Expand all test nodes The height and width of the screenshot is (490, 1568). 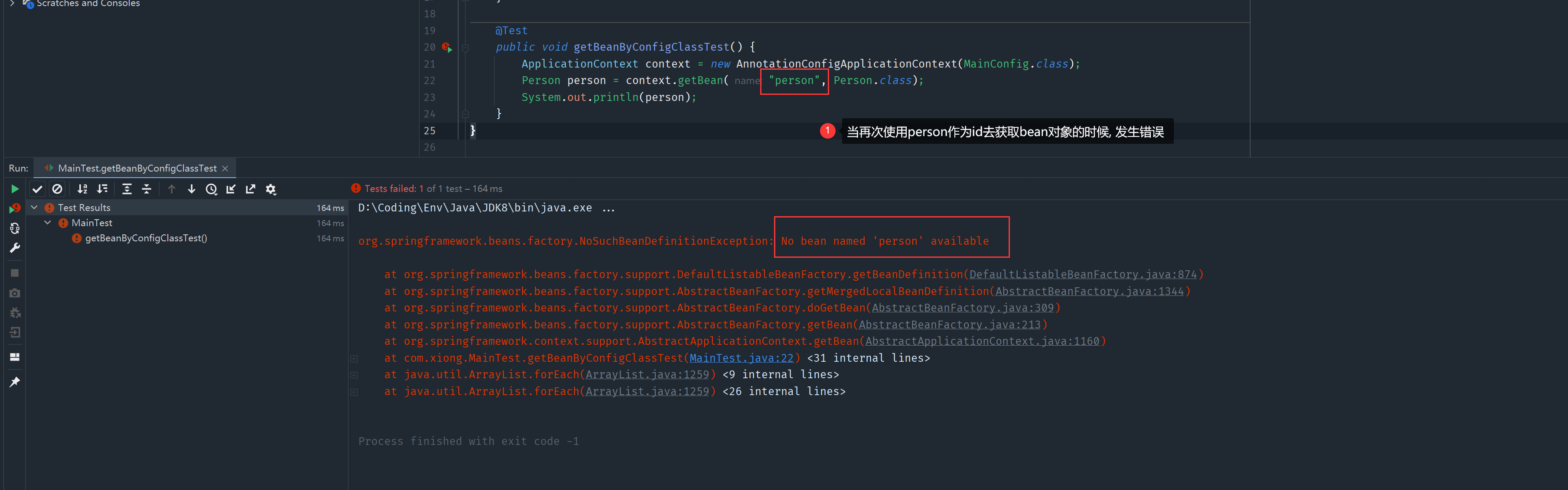127,189
